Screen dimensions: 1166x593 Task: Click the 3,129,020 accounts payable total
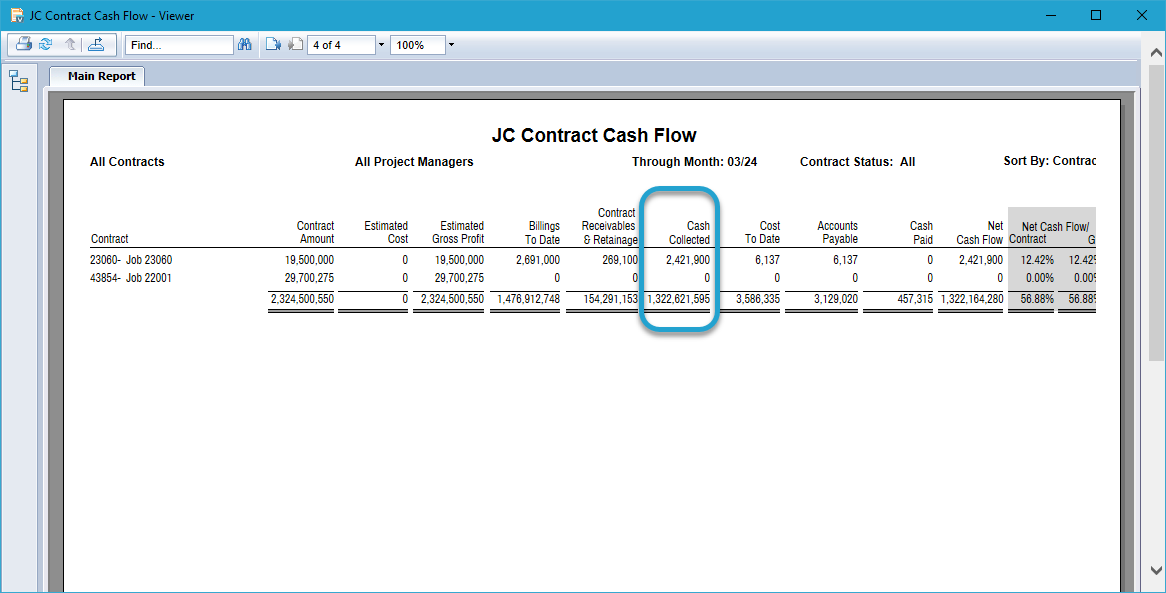tap(836, 299)
